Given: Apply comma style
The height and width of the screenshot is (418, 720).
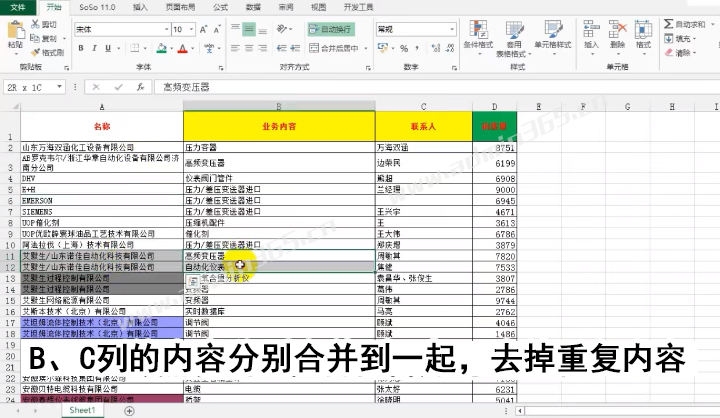Looking at the screenshot, I should coord(417,48).
